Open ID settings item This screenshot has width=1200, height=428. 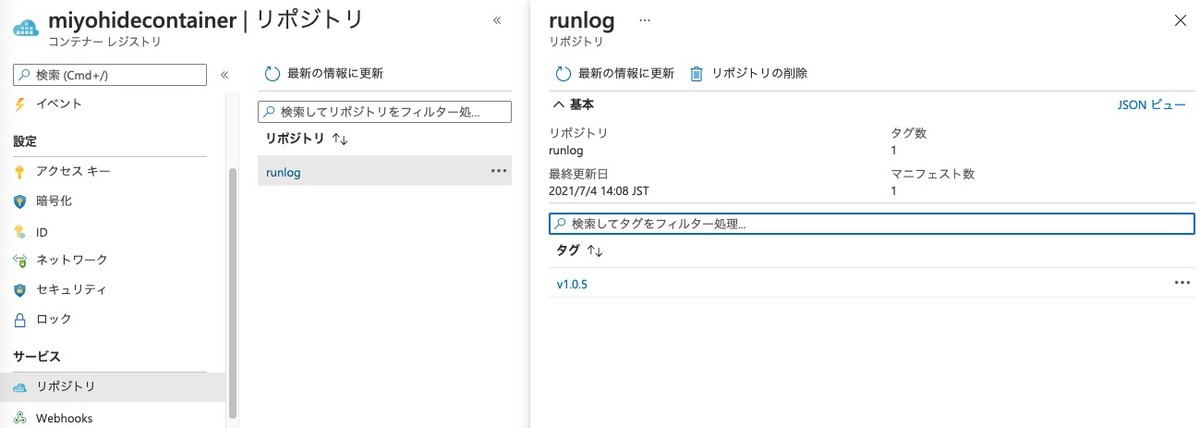42,231
